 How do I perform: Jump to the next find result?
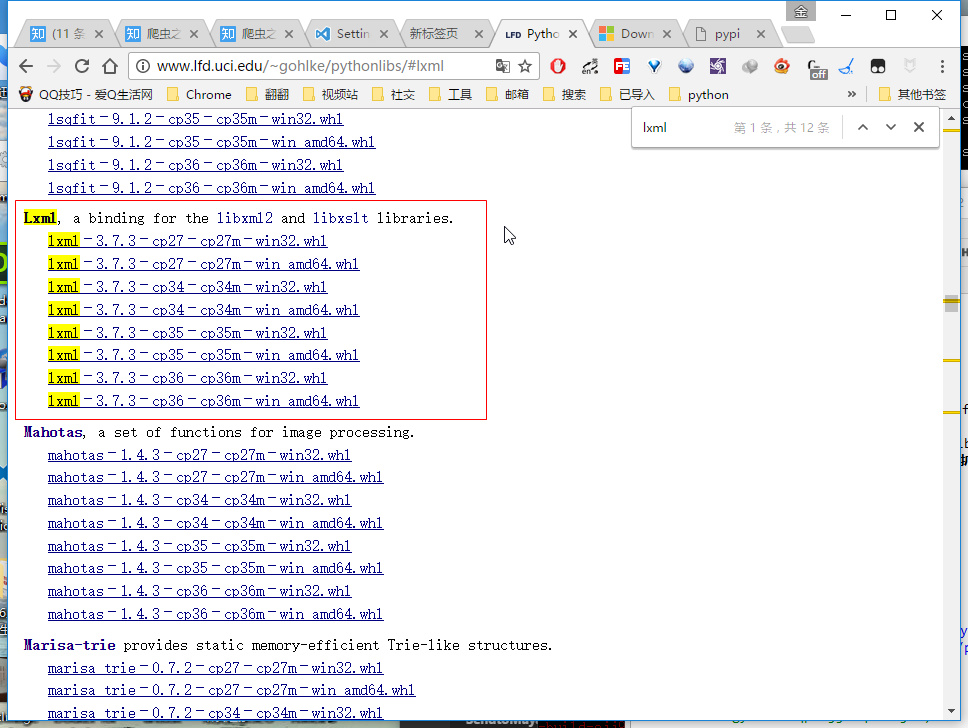coord(890,127)
